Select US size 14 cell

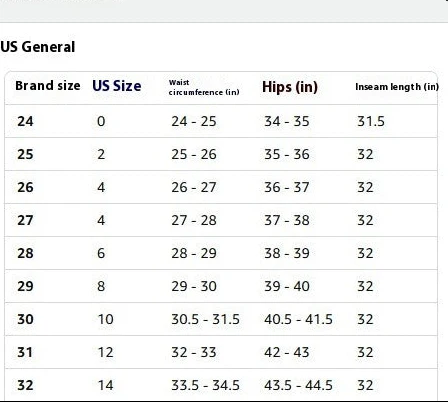[105, 385]
